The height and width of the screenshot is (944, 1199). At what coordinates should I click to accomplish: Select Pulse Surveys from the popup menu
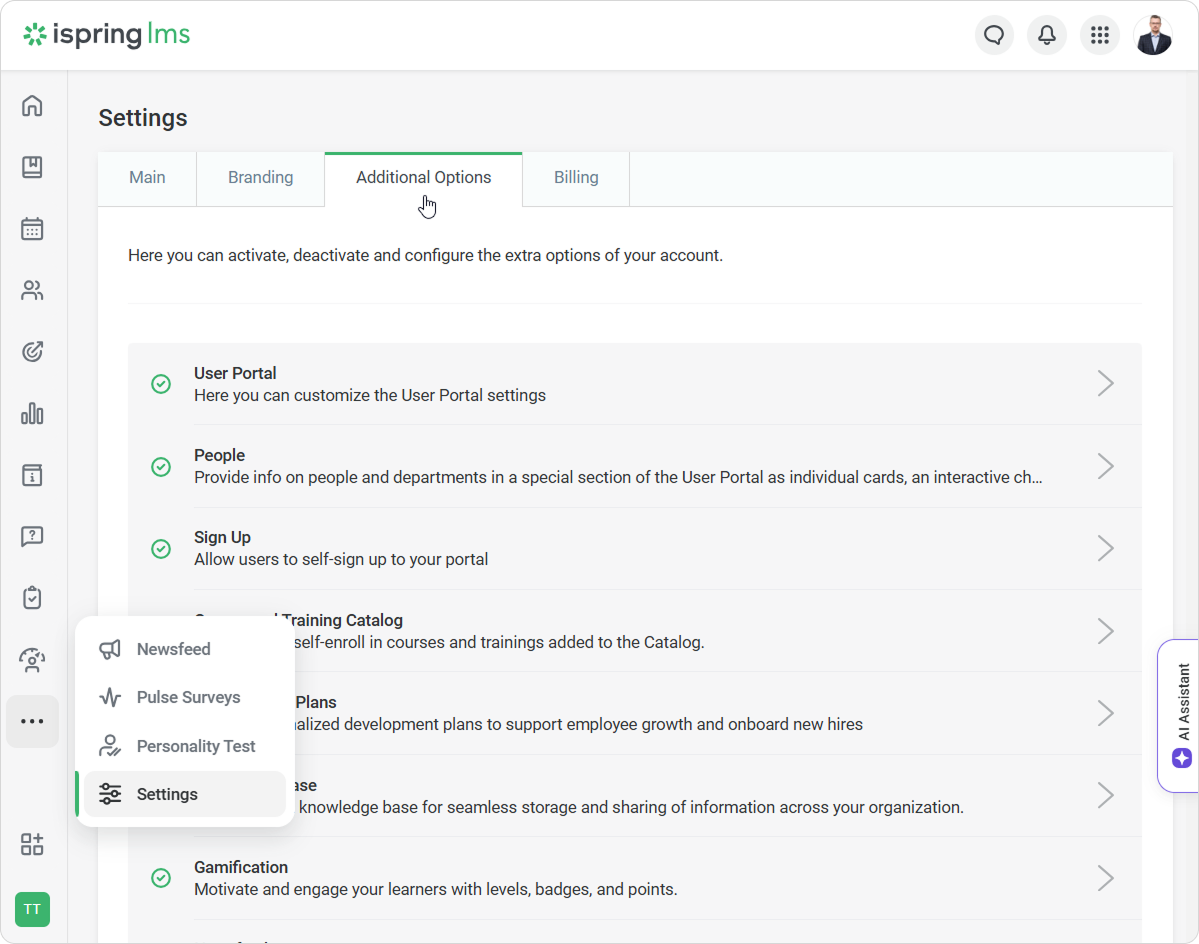point(188,697)
